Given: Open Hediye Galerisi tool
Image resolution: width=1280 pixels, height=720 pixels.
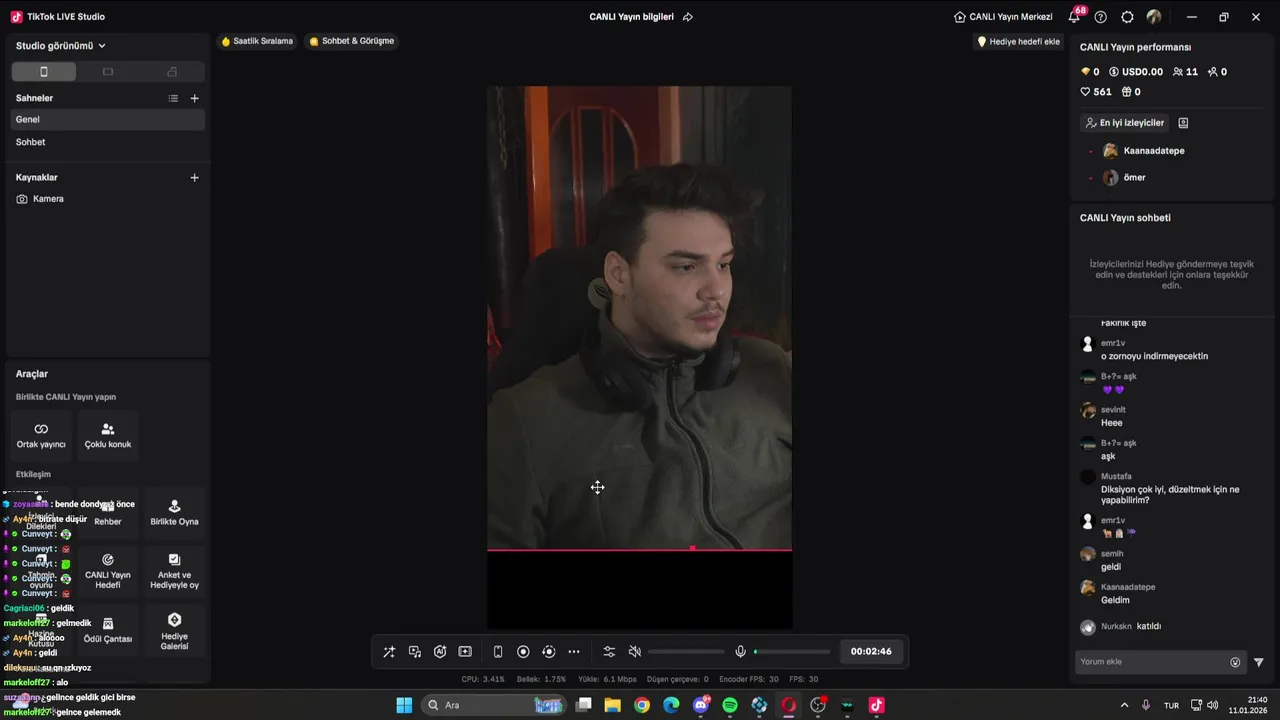Looking at the screenshot, I should (174, 629).
